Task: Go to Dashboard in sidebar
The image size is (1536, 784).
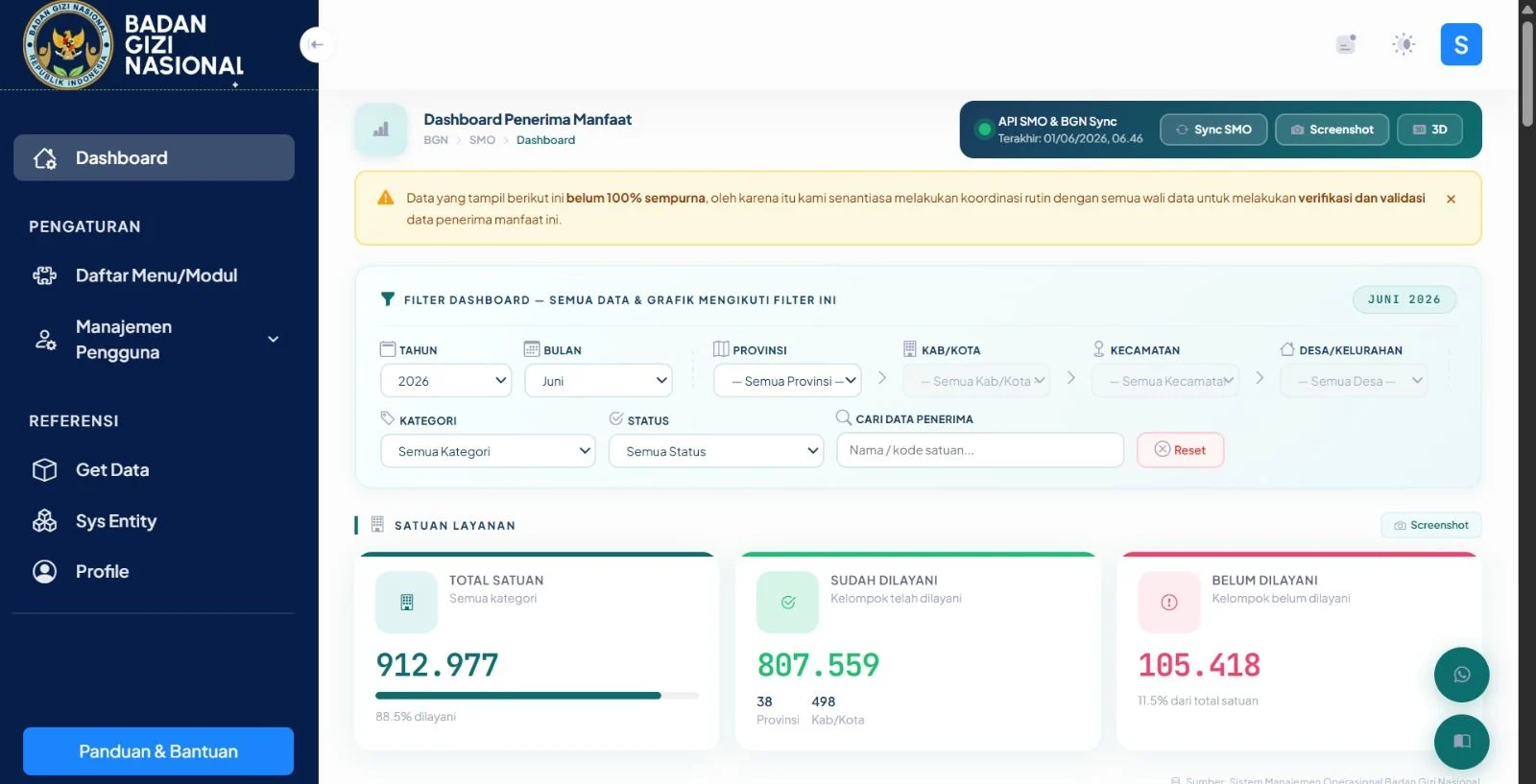Action: pos(154,157)
